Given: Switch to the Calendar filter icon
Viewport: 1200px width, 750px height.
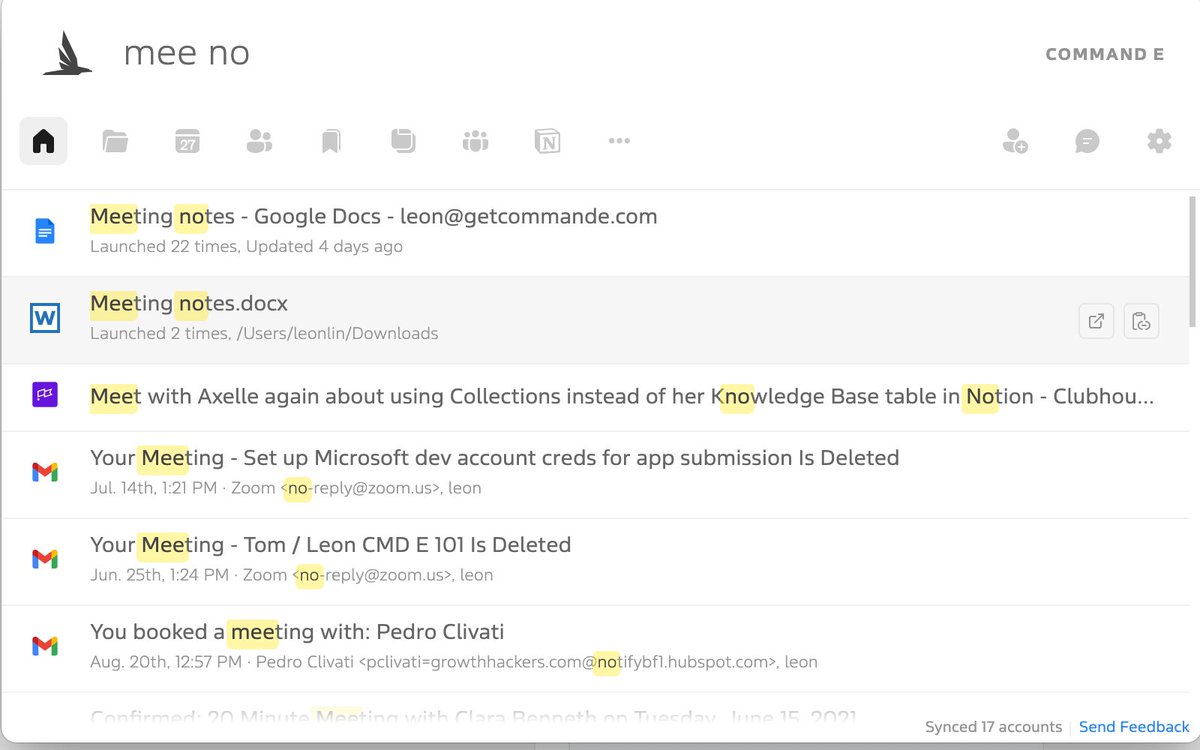Looking at the screenshot, I should [x=187, y=141].
